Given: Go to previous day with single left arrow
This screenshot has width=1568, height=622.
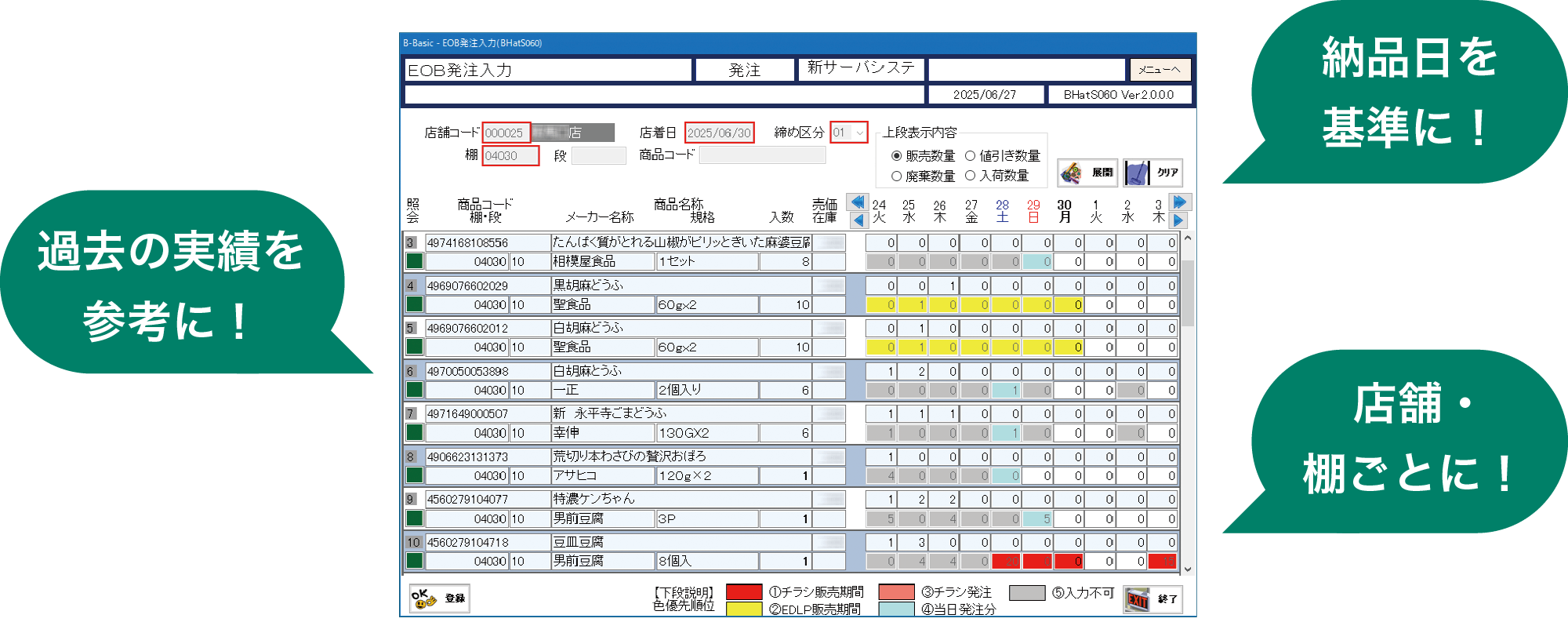Looking at the screenshot, I should pyautogui.click(x=858, y=220).
